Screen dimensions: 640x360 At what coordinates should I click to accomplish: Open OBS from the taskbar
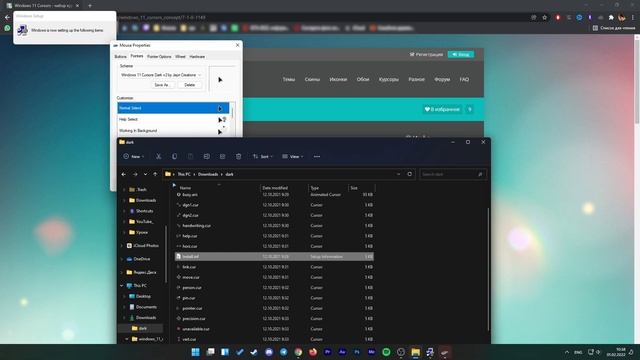coord(401,352)
